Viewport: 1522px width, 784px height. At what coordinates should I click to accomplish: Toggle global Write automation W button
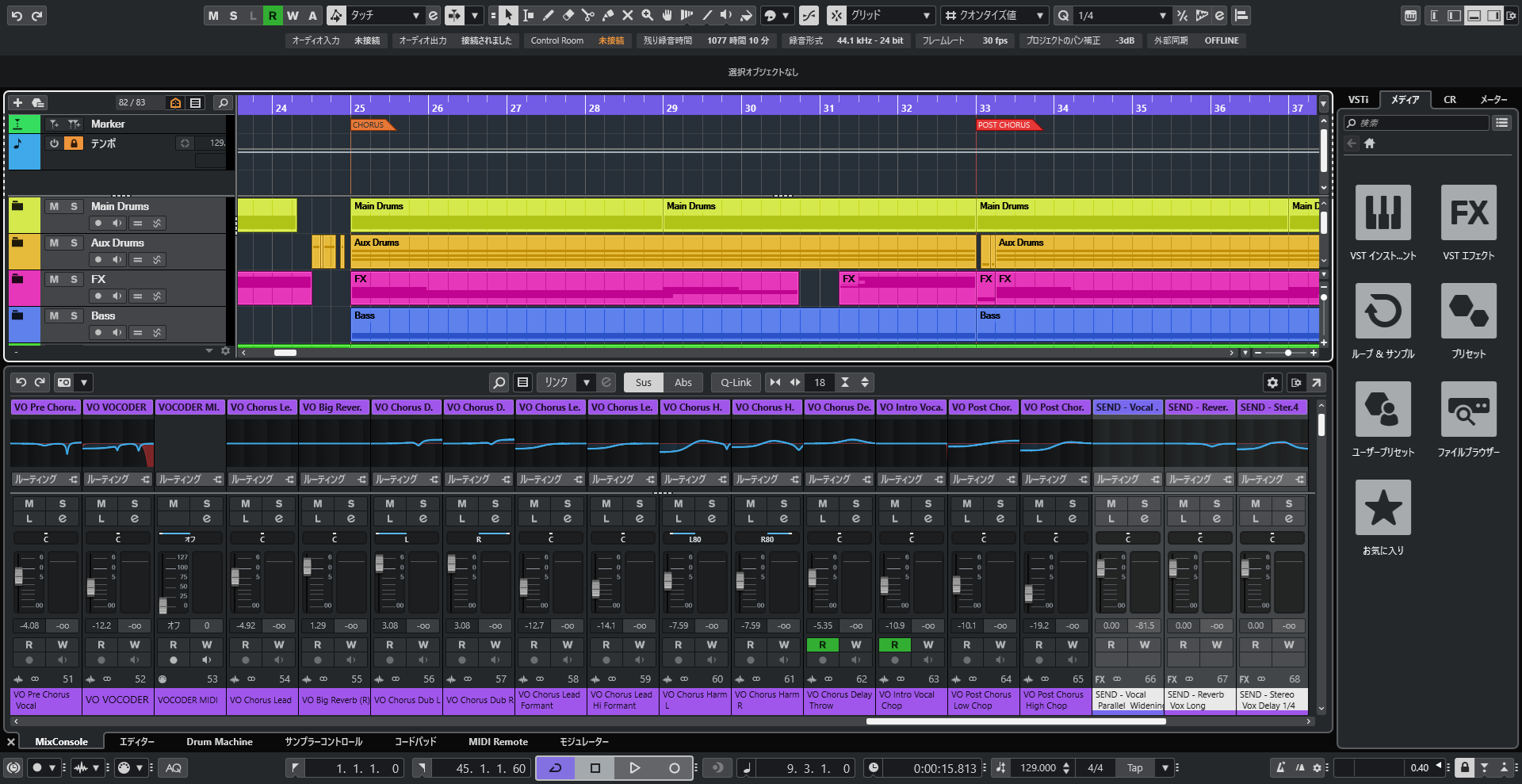coord(293,15)
